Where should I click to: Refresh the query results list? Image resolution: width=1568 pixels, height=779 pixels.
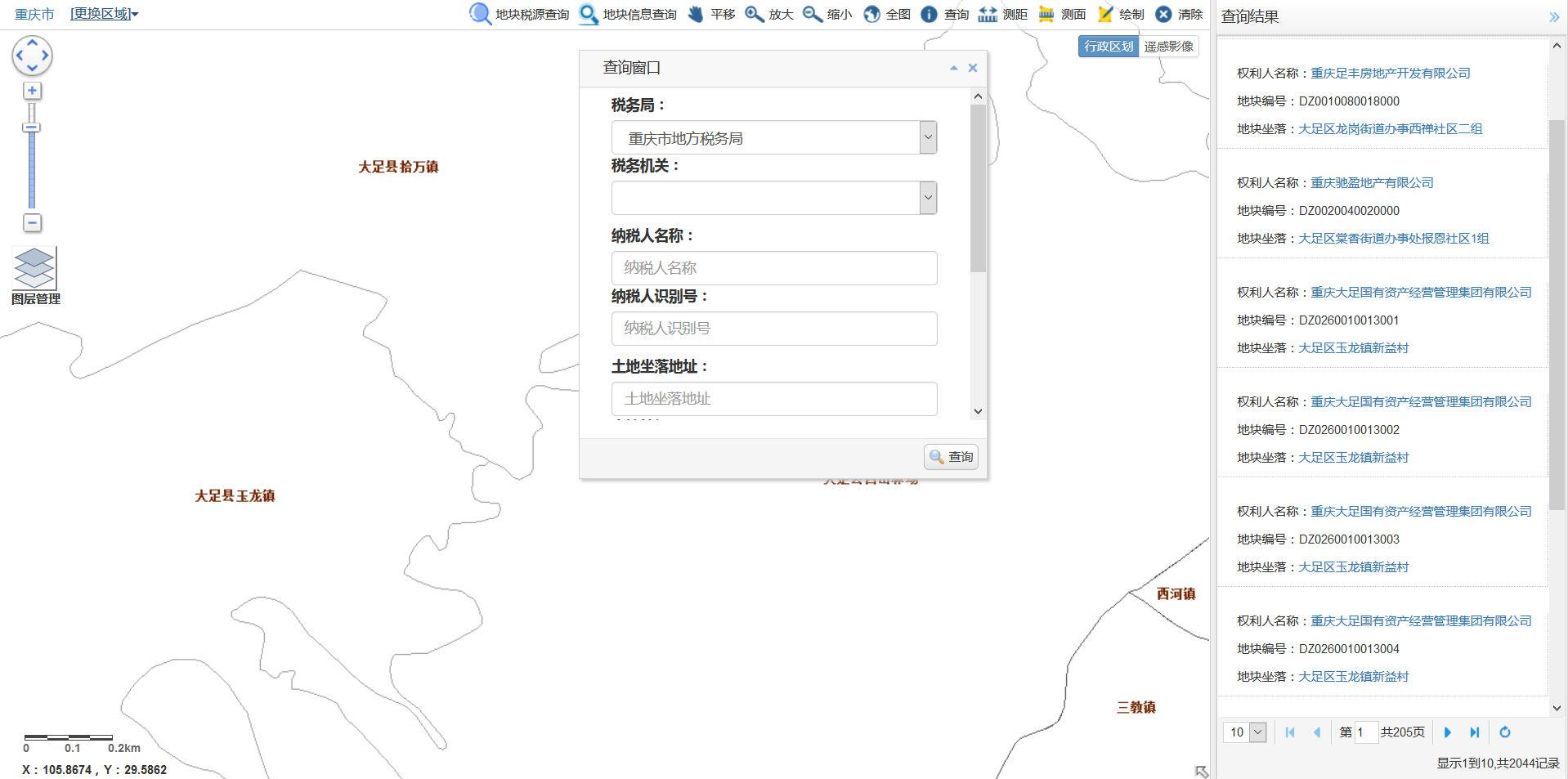[x=1504, y=732]
